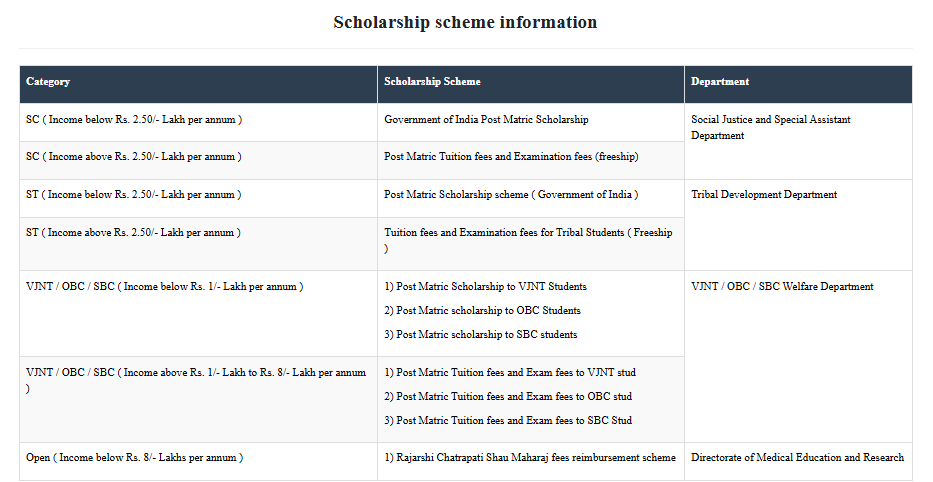This screenshot has width=933, height=482.
Task: Select the SC income below Rs. 2.50 Lakh cell
Action: [134, 120]
